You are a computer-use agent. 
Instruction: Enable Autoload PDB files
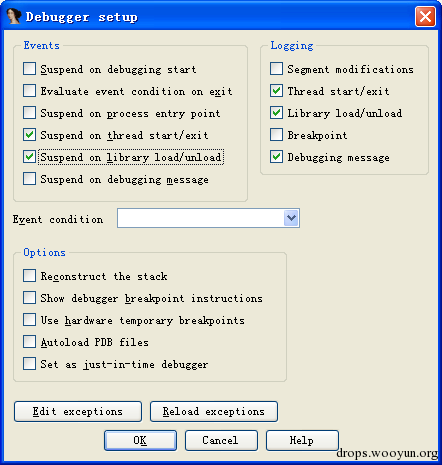[x=30, y=342]
